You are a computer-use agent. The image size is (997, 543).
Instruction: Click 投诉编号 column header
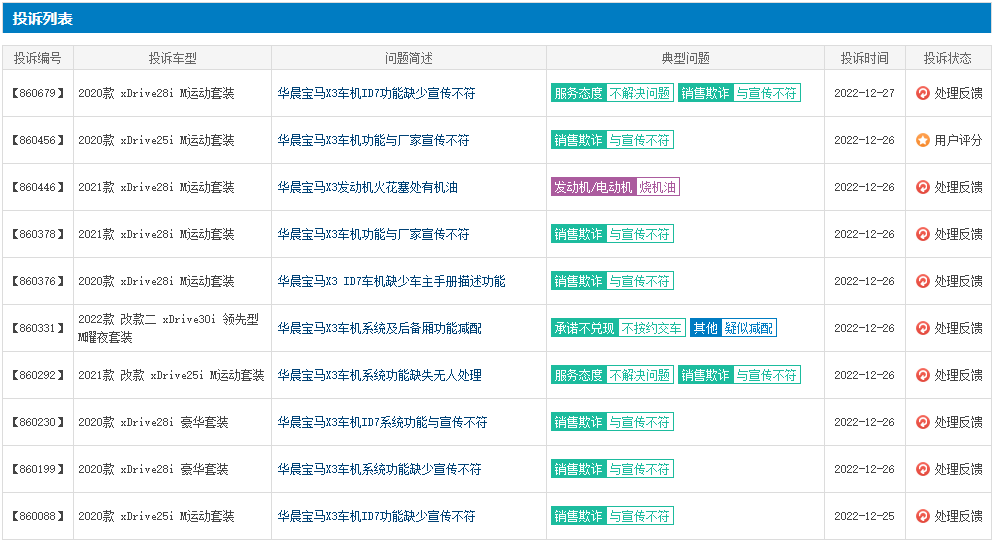[x=38, y=58]
